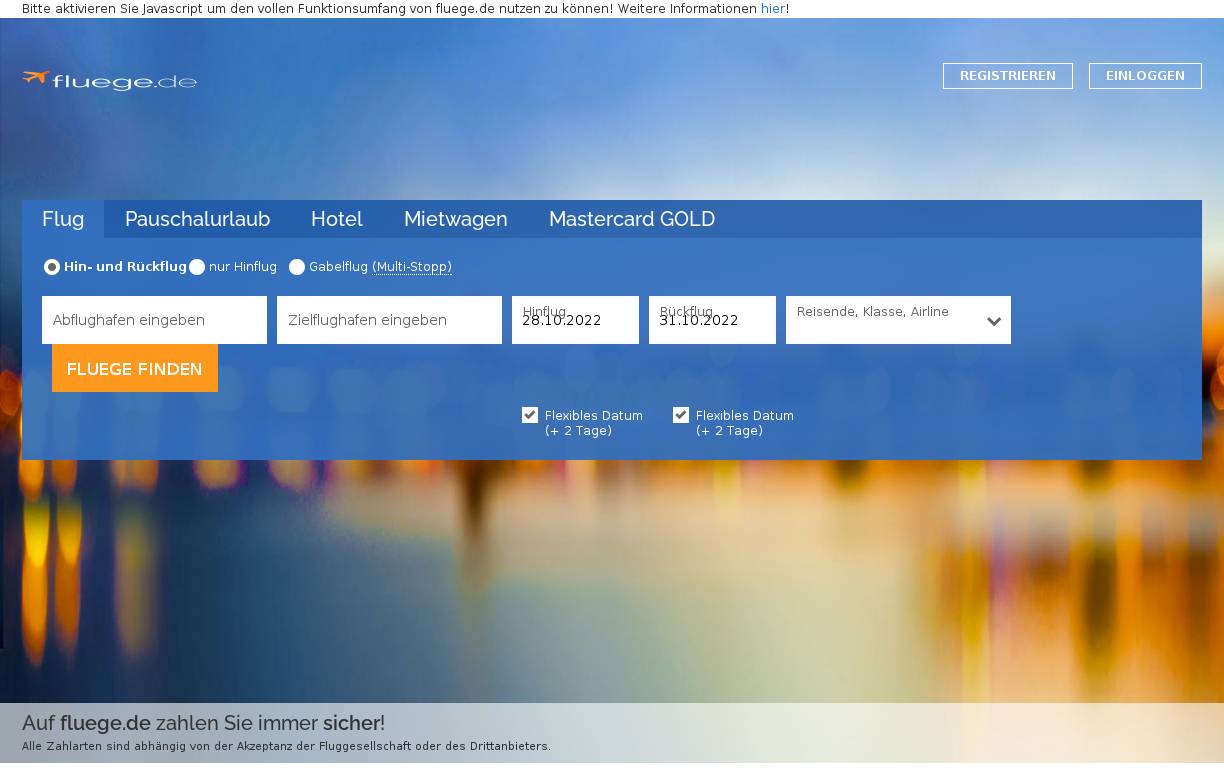Viewport: 1224px width, 768px height.
Task: Click the (Multi-Stopp) link
Action: click(x=411, y=267)
